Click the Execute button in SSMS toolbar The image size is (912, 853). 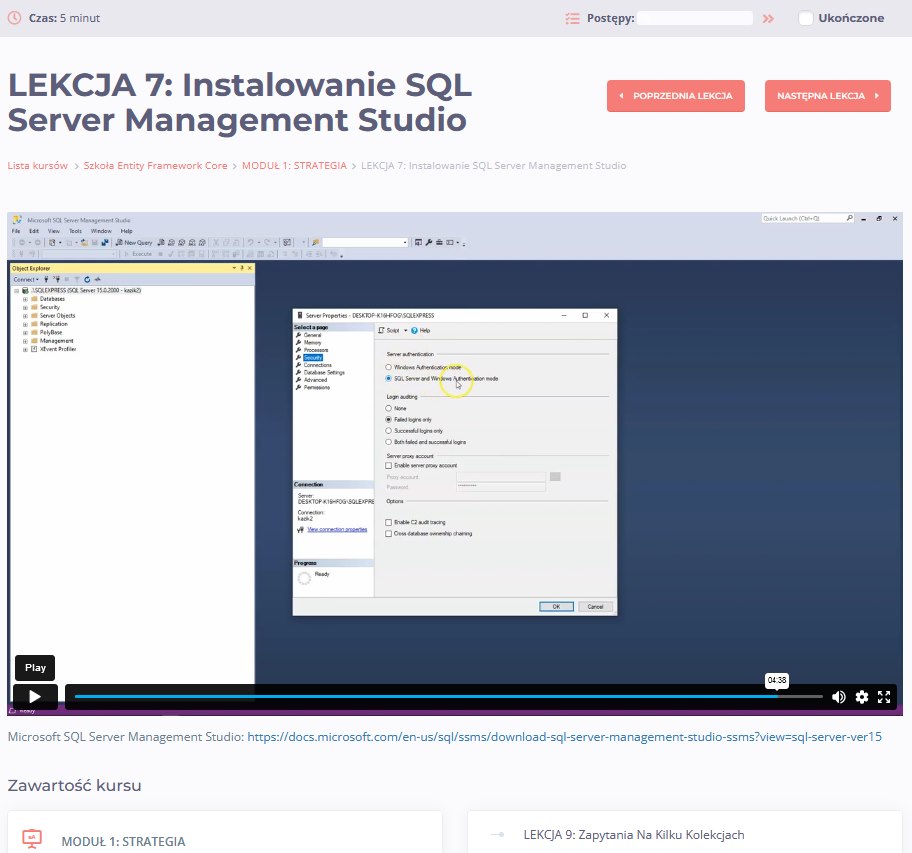click(138, 254)
